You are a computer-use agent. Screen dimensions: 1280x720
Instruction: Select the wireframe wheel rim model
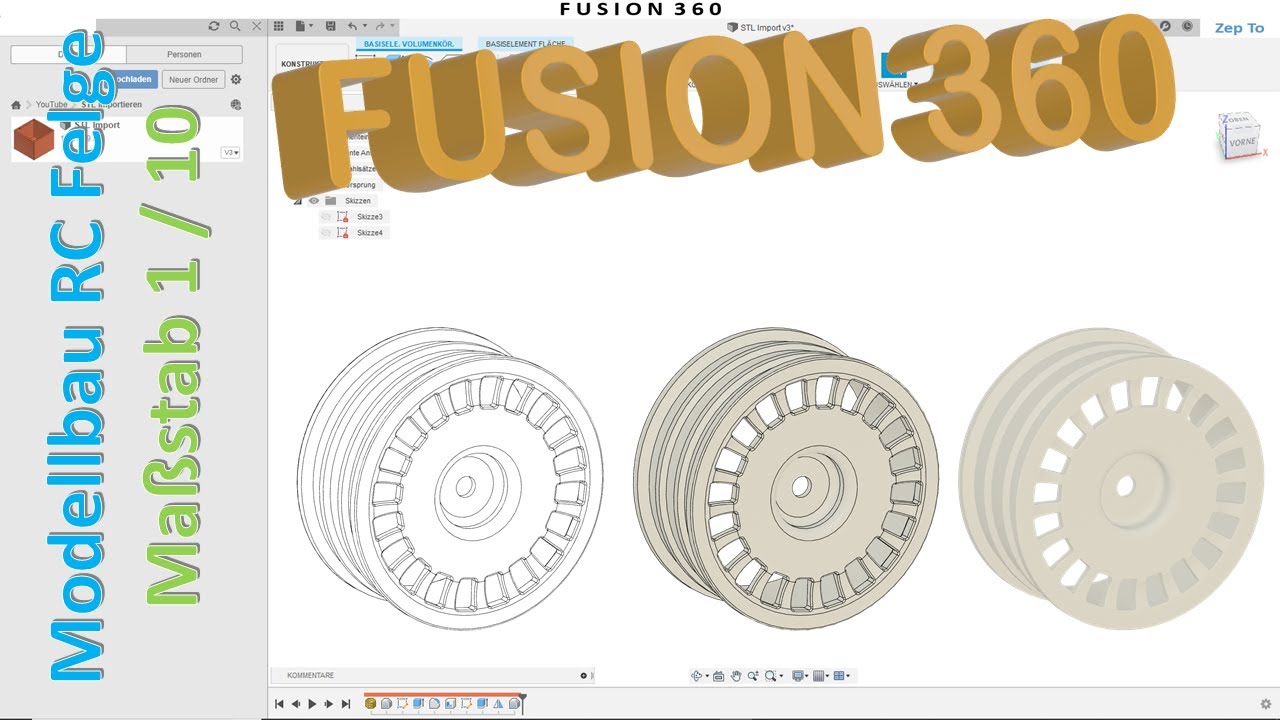coord(450,479)
